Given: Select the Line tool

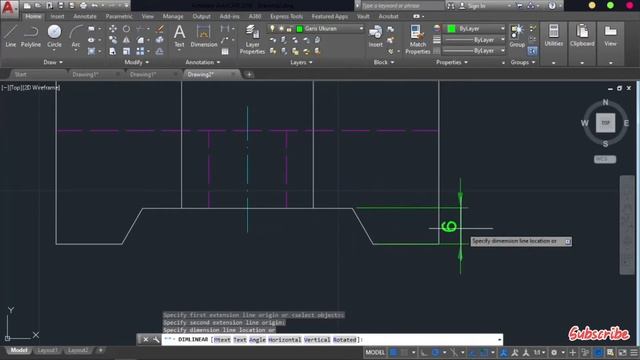Looking at the screenshot, I should (11, 36).
